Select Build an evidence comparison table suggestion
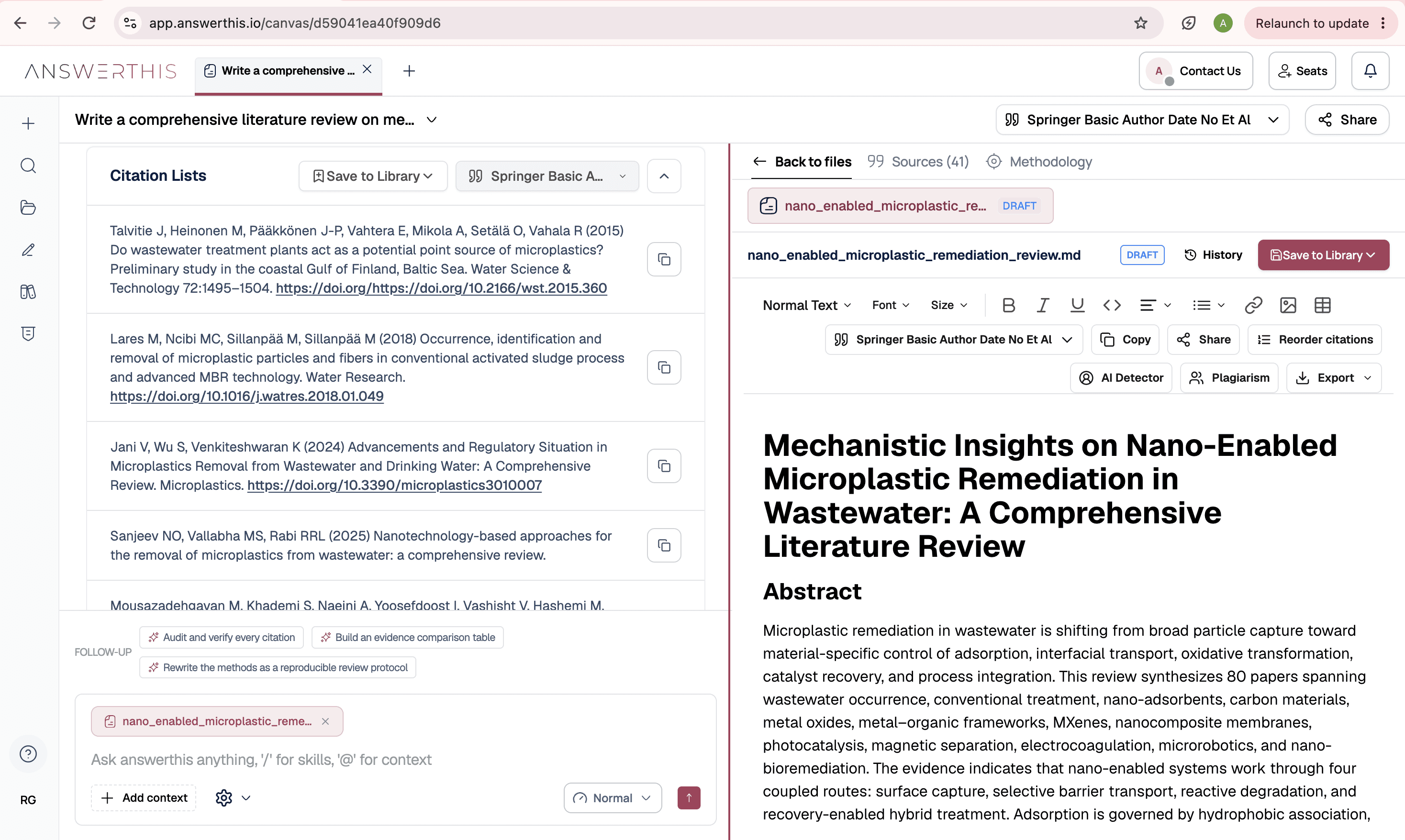 coord(408,637)
